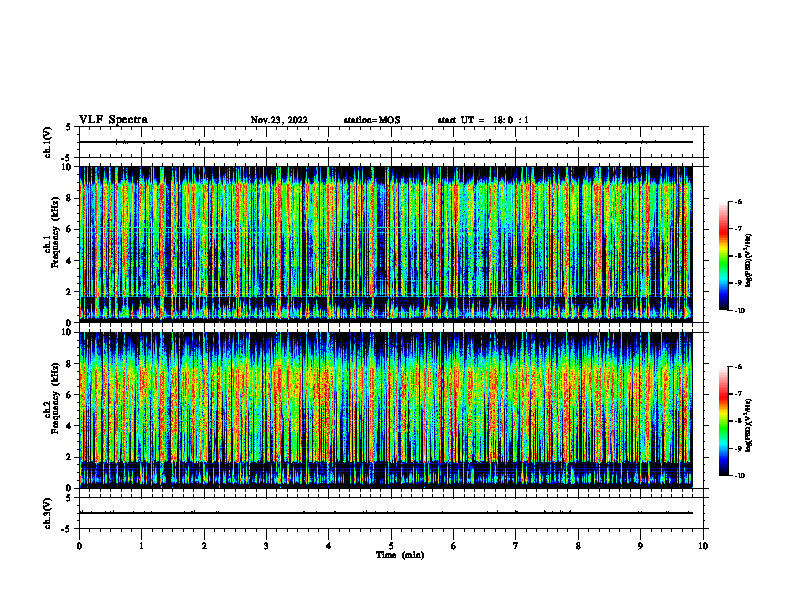Click the ch.1 spectrogram color scale bar
792x612 pixels.
pyautogui.click(x=724, y=256)
